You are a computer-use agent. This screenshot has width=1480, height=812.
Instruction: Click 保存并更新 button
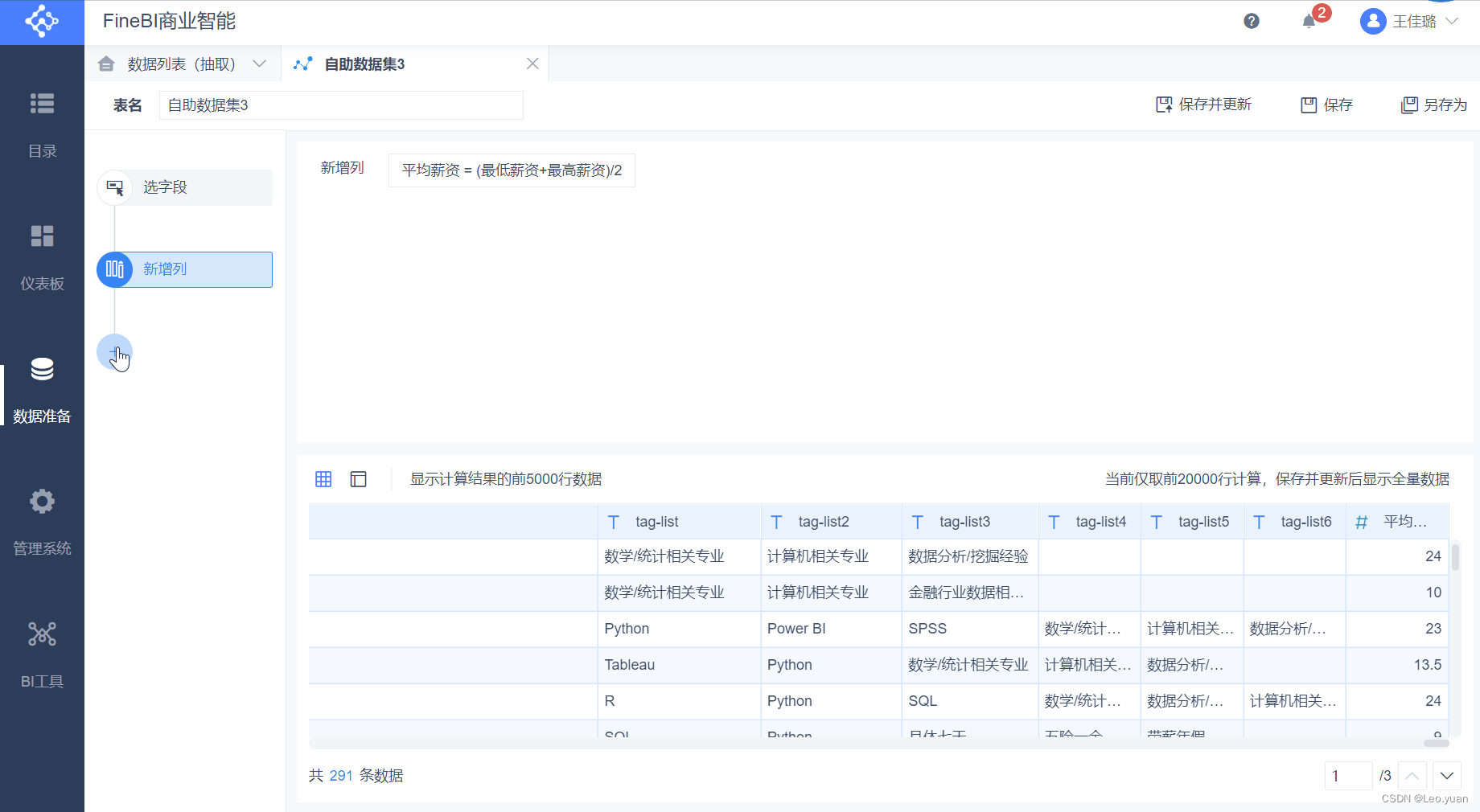coord(1203,105)
